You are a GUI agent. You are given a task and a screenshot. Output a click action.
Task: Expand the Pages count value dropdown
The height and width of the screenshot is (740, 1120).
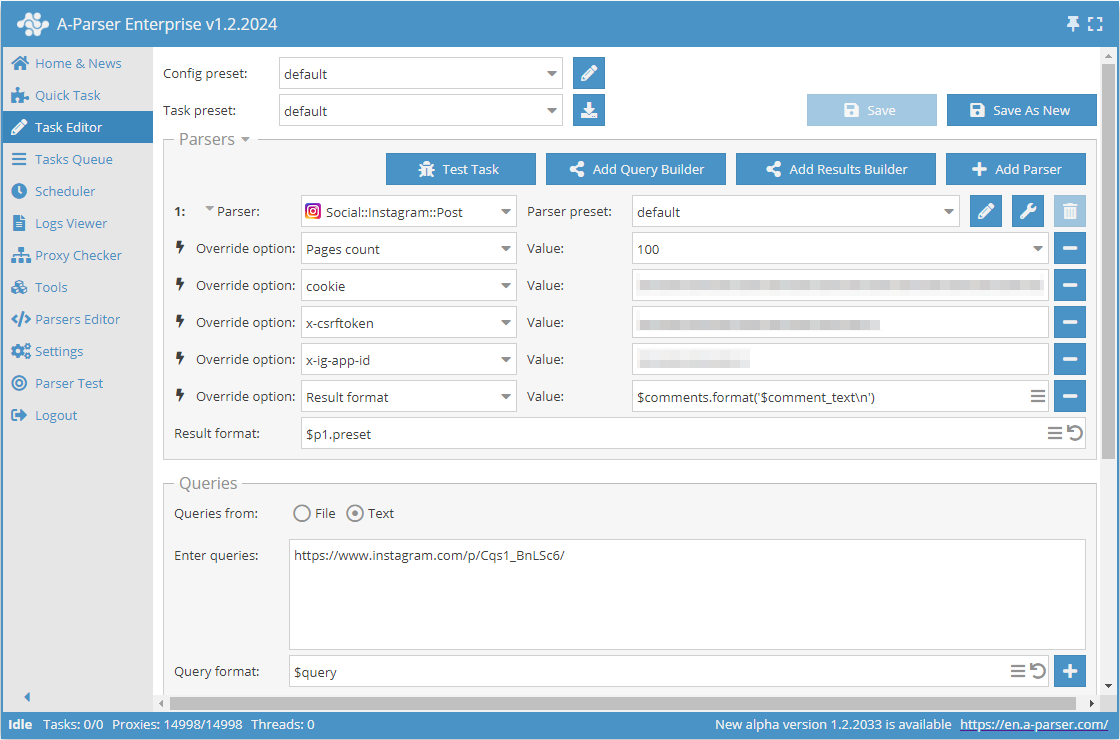(x=1037, y=249)
